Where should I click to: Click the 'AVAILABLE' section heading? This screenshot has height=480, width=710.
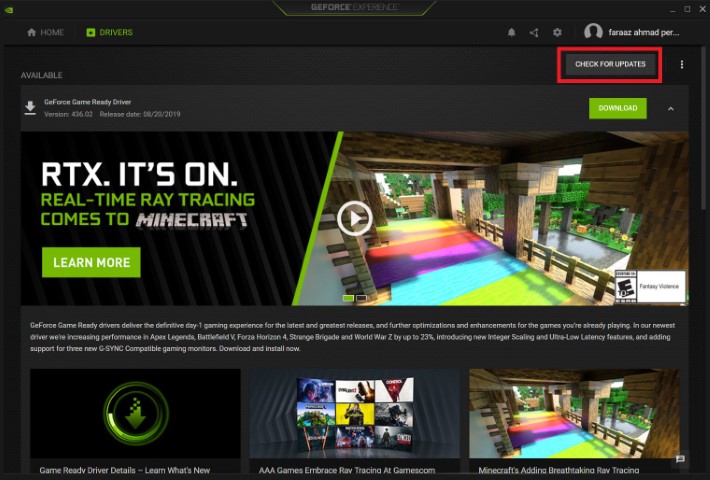click(42, 75)
